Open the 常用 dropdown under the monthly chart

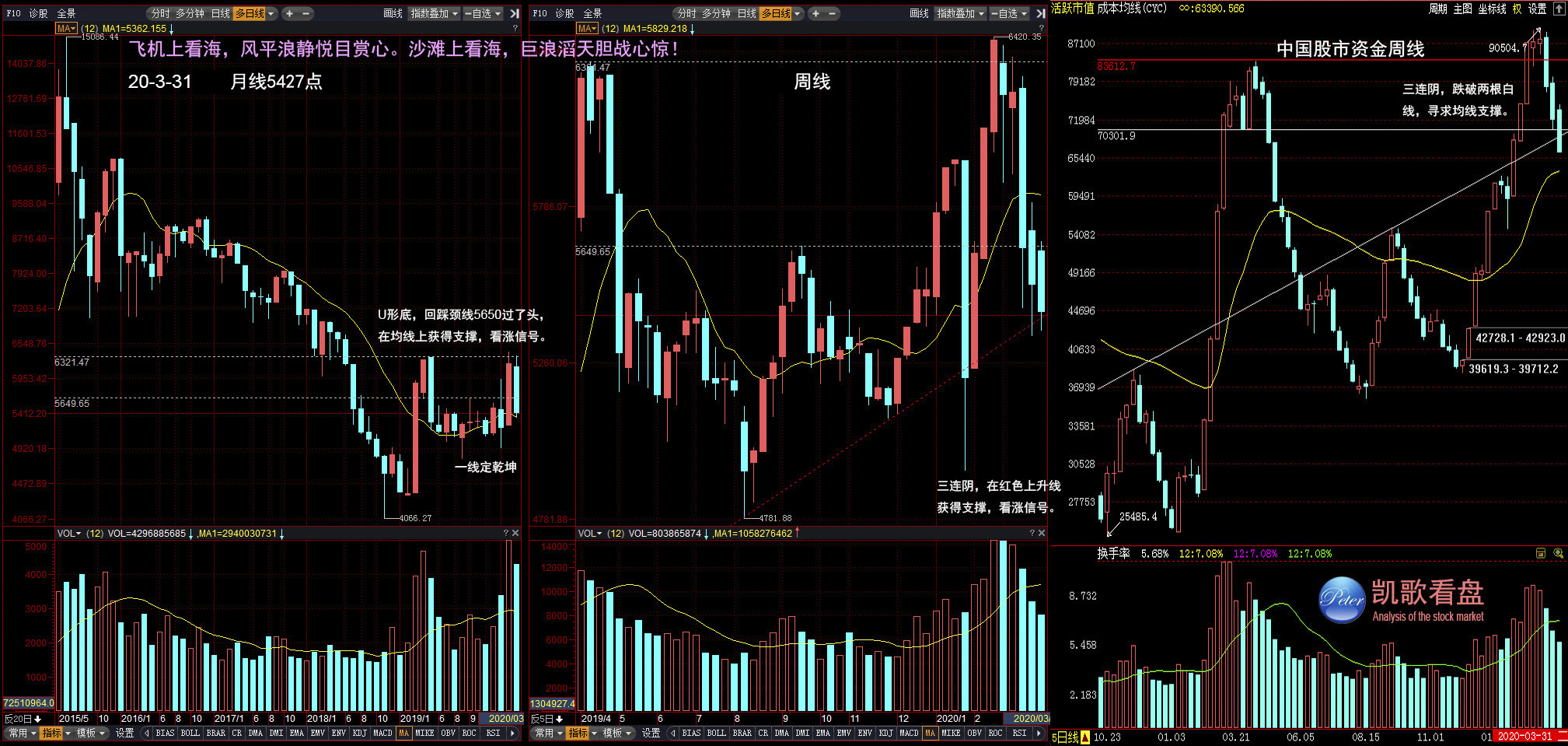(x=22, y=733)
